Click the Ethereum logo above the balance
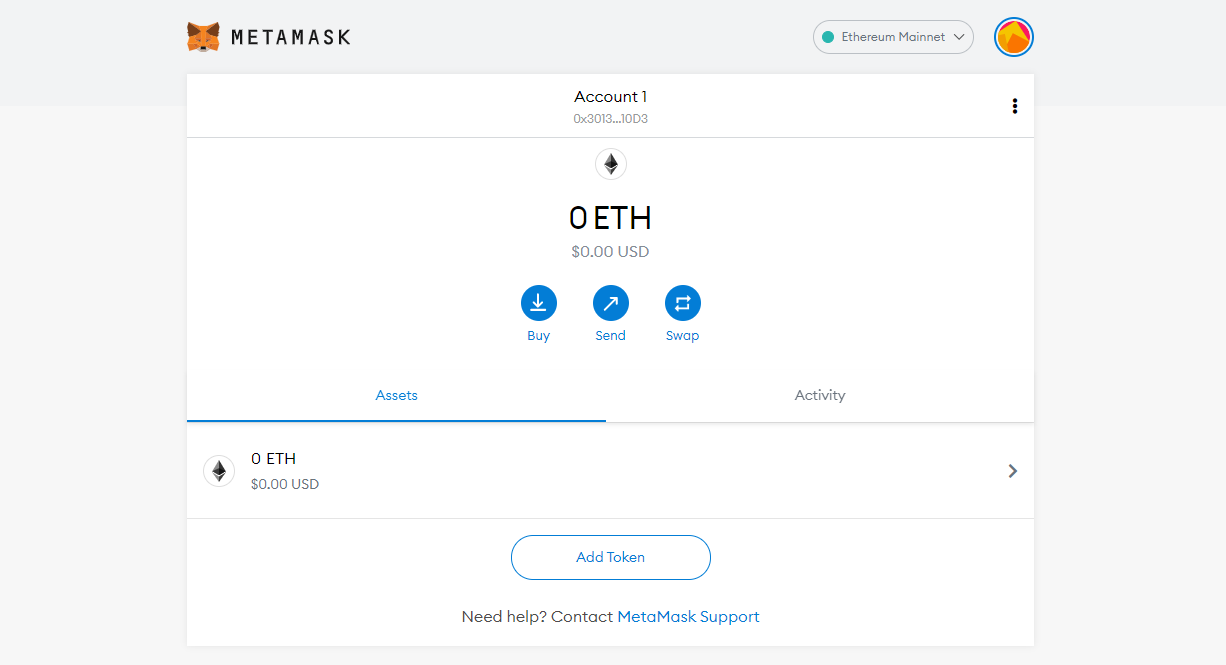 610,164
